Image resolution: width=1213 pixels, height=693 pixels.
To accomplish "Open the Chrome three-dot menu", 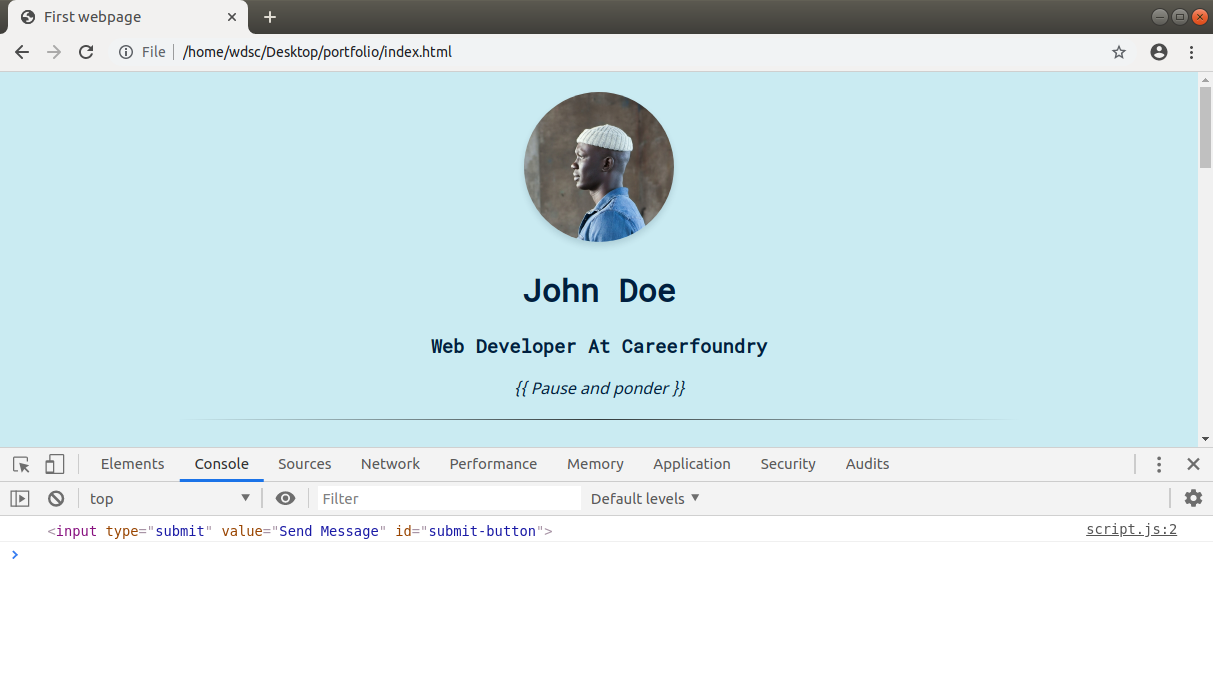I will pyautogui.click(x=1192, y=52).
